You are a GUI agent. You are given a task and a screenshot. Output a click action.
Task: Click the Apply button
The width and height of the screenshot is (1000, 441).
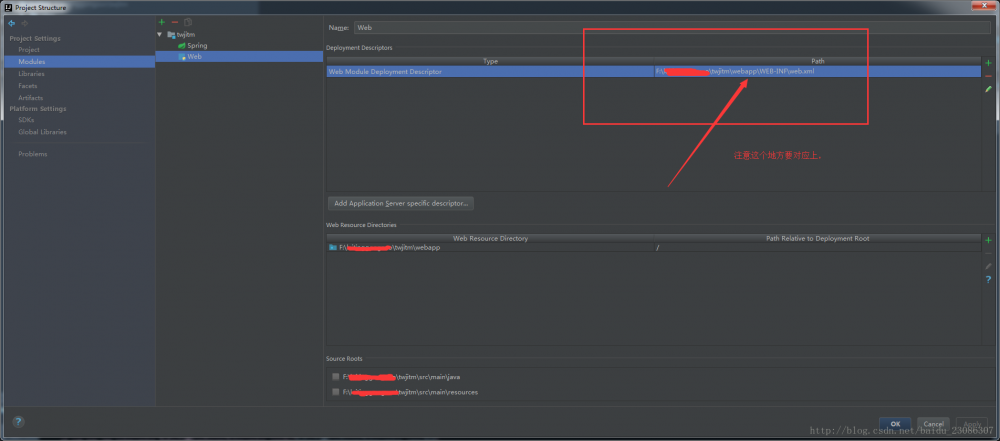972,424
